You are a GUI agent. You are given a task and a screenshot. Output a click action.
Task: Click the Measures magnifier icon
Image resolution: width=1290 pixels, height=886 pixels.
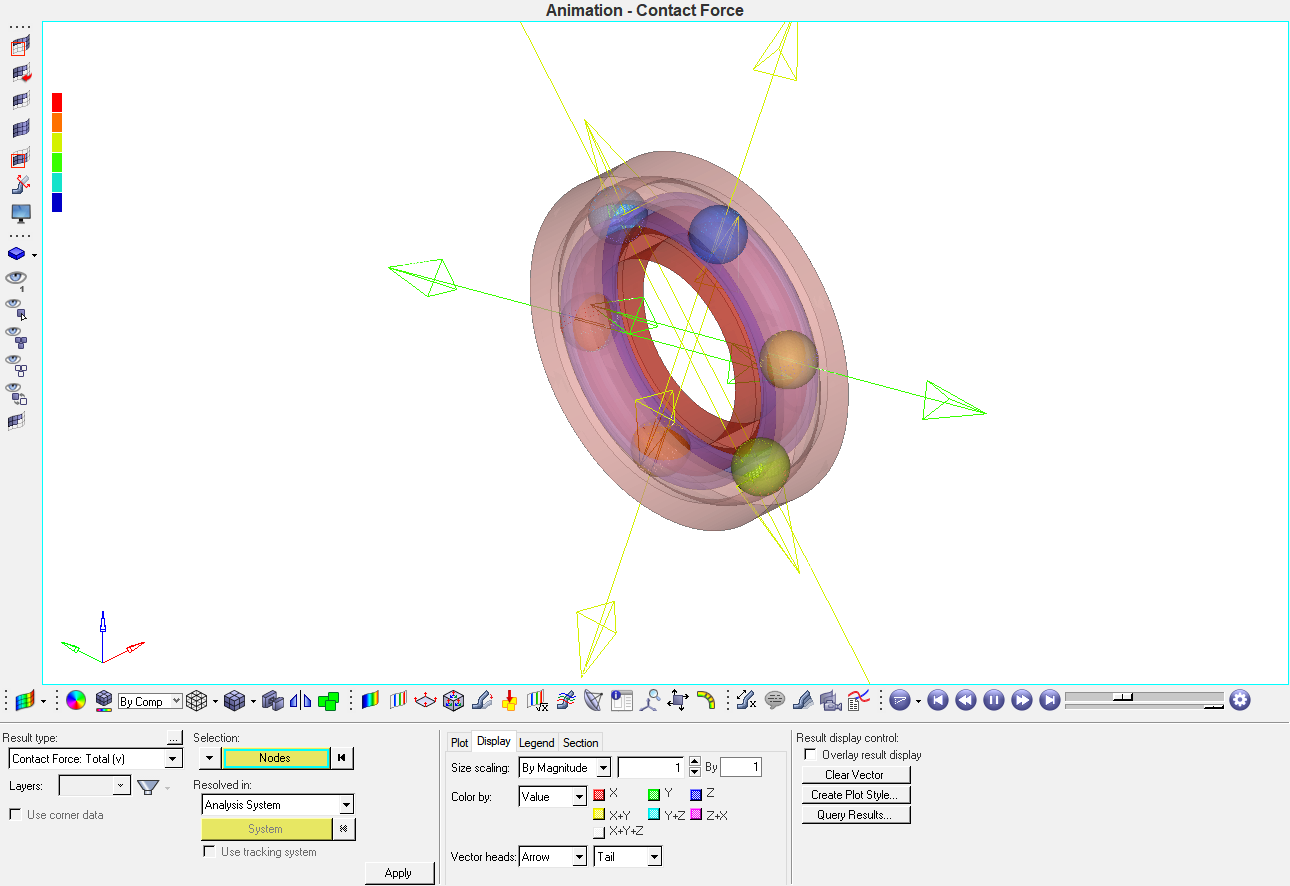(651, 700)
